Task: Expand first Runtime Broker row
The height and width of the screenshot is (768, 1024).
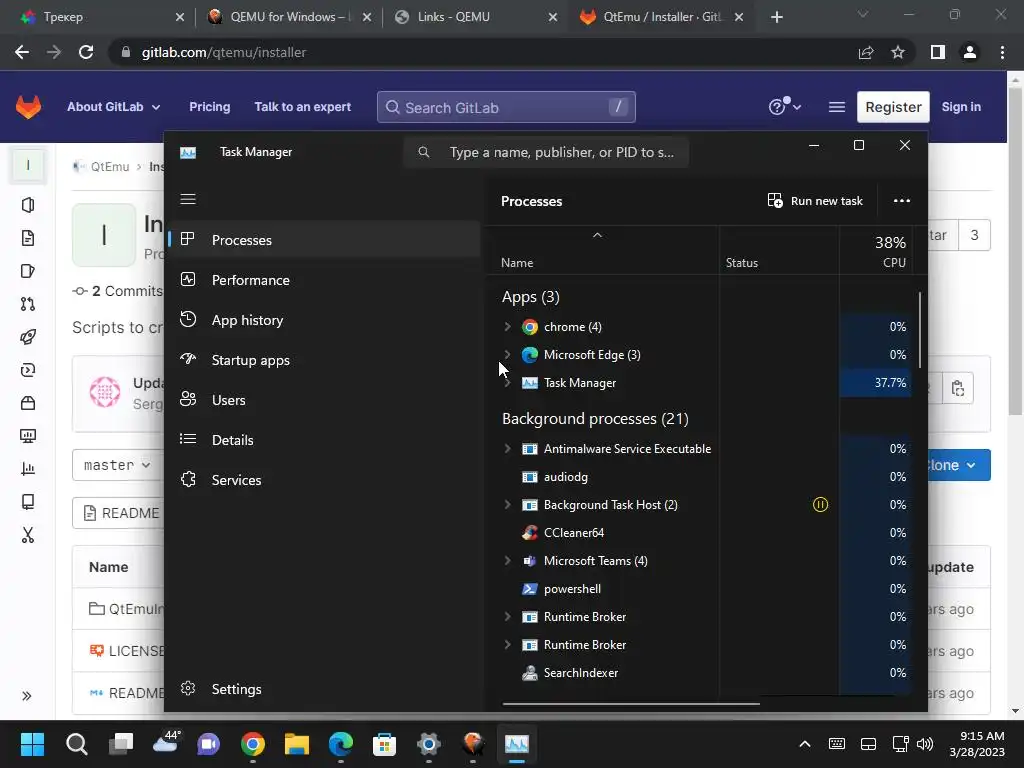Action: 507,616
